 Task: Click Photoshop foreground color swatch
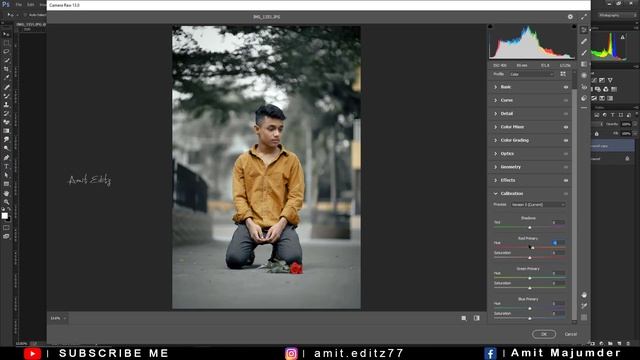[x=4, y=216]
